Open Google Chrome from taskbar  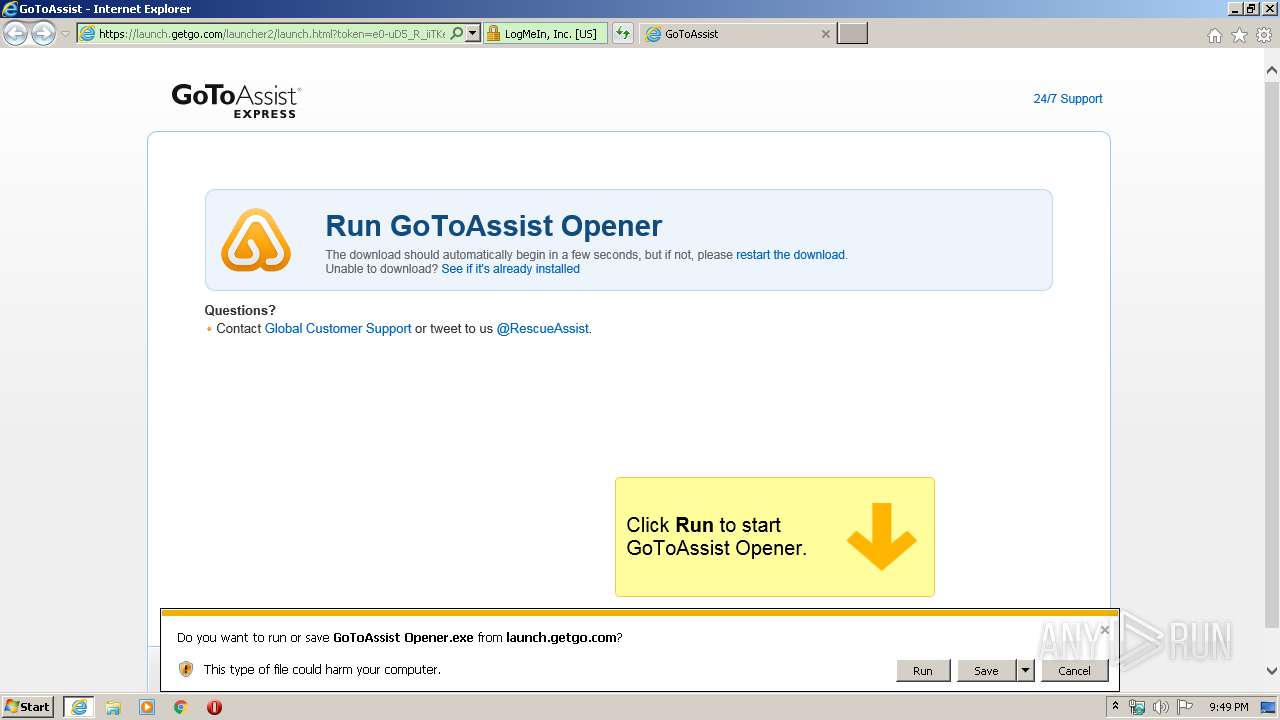click(181, 707)
